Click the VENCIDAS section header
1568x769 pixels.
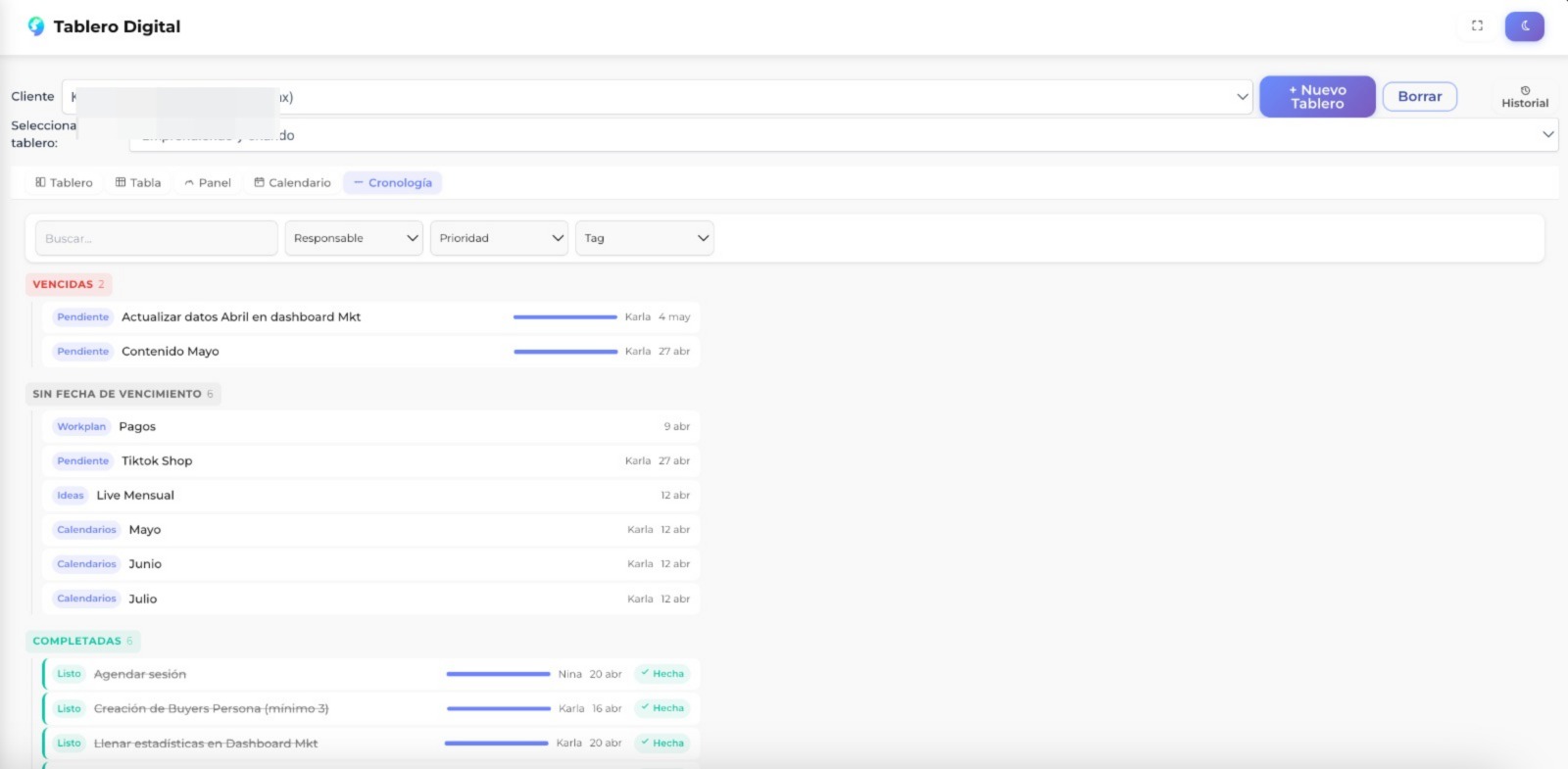[69, 284]
